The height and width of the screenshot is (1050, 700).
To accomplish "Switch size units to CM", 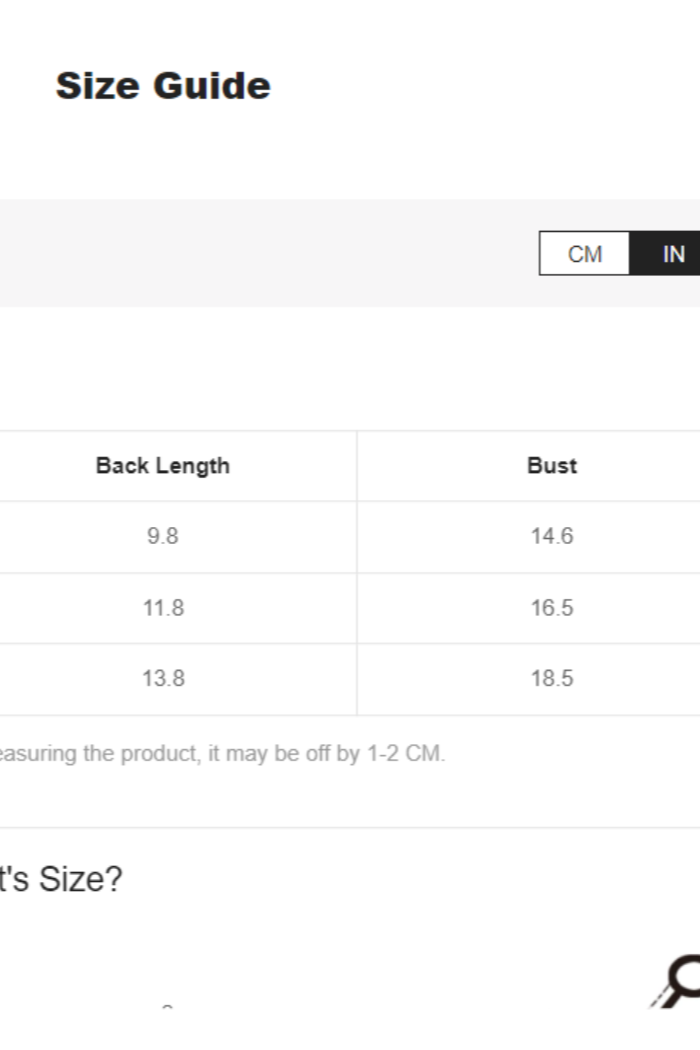I will tap(584, 254).
